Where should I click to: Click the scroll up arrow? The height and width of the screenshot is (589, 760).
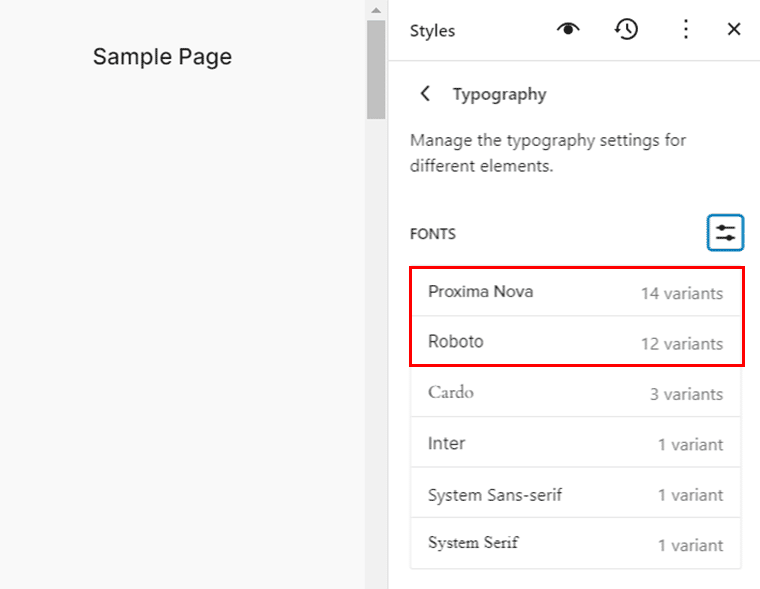376,10
